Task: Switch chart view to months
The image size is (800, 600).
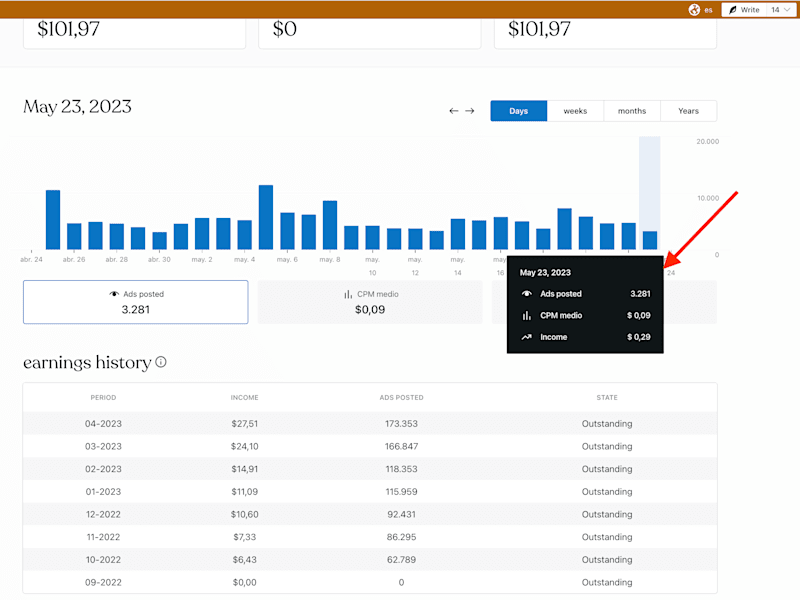Action: (x=632, y=111)
